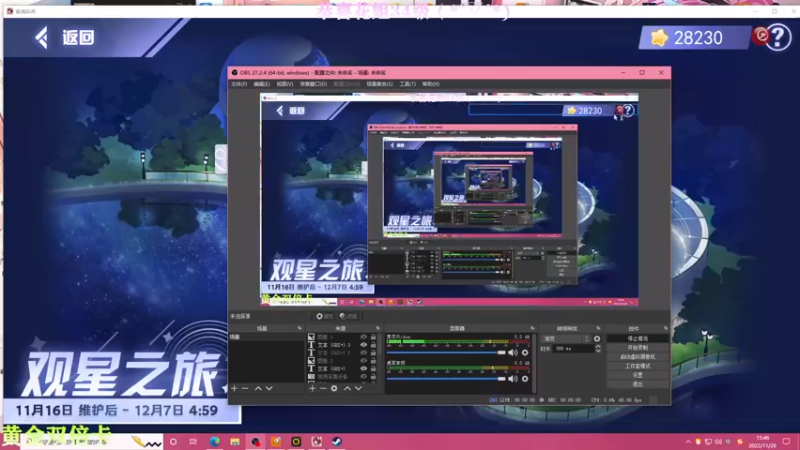Viewport: 800px width, 450px height.
Task: Pop out the Controls dock panel
Action: [x=665, y=328]
